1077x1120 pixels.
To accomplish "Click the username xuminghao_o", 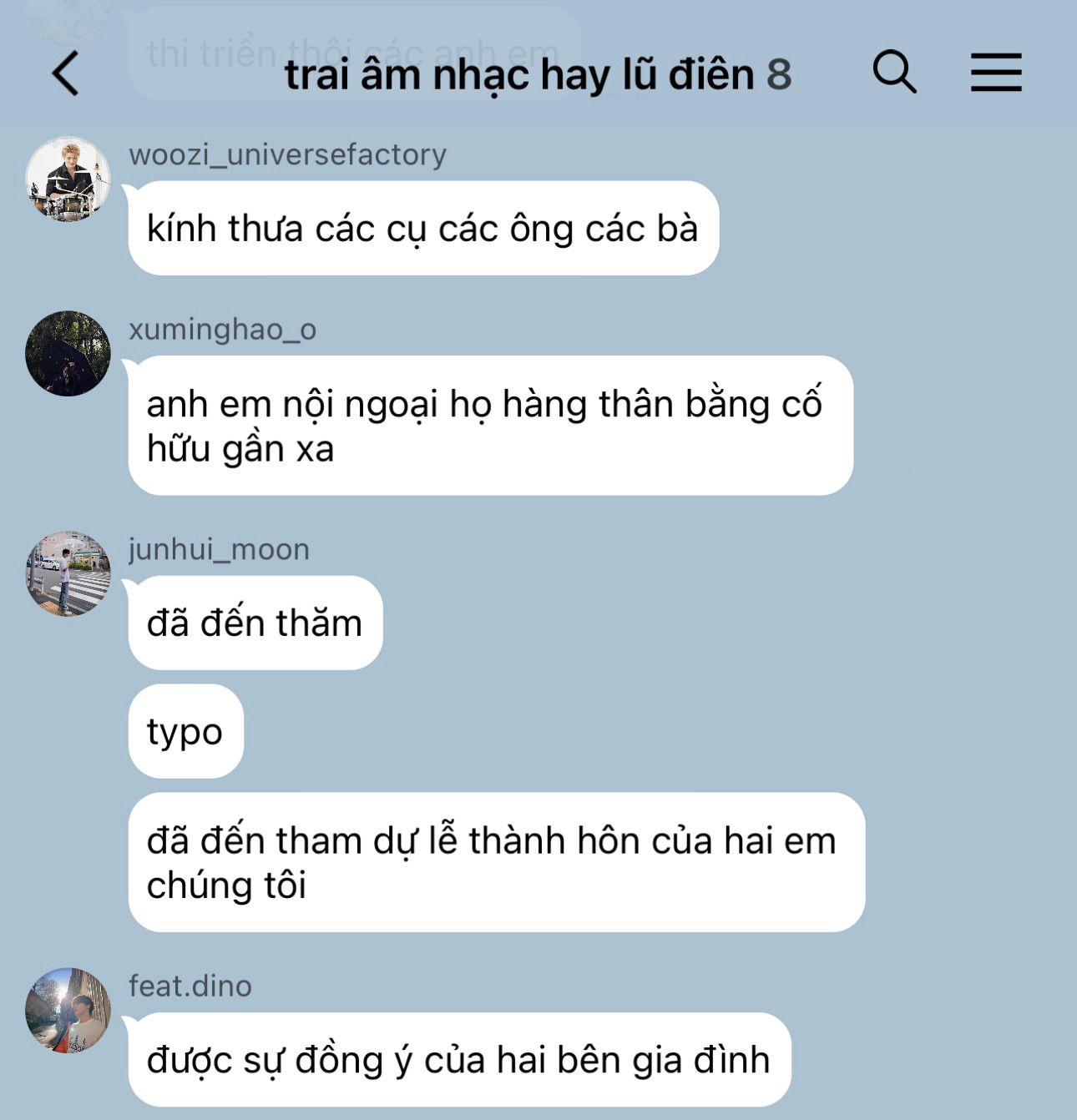I will [x=222, y=330].
